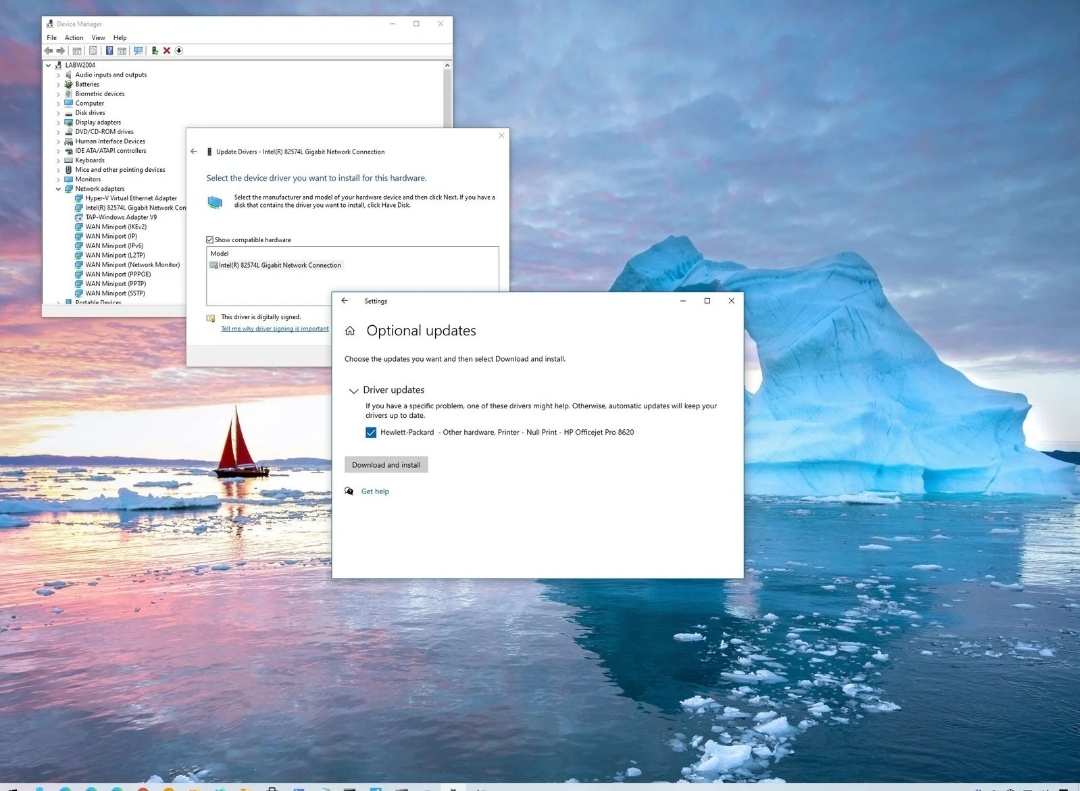This screenshot has width=1080, height=791.
Task: Expand the Keyboards category
Action: tap(59, 161)
